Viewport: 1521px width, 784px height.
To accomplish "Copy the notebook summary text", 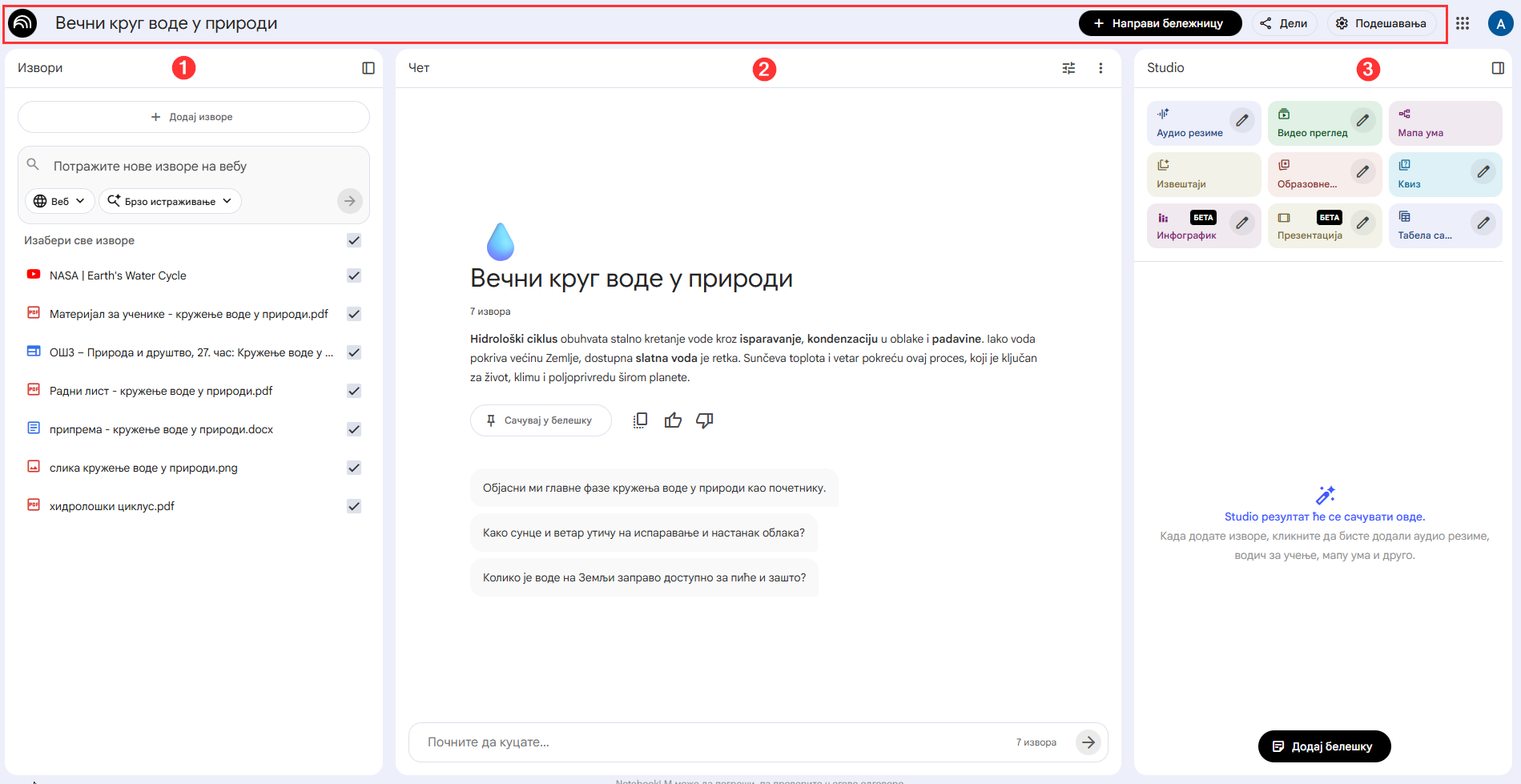I will [640, 420].
